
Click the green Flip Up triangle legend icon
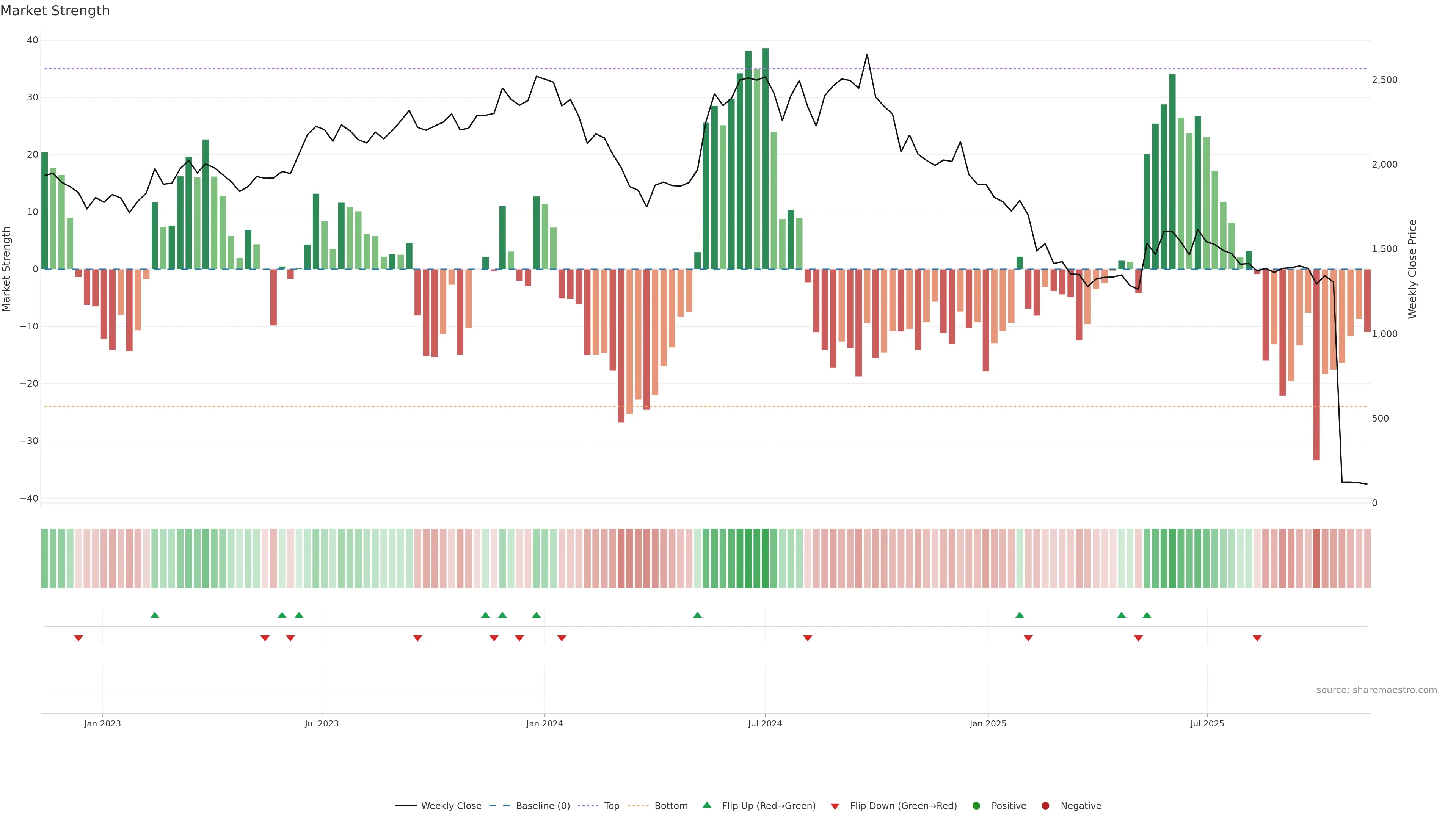point(706,805)
